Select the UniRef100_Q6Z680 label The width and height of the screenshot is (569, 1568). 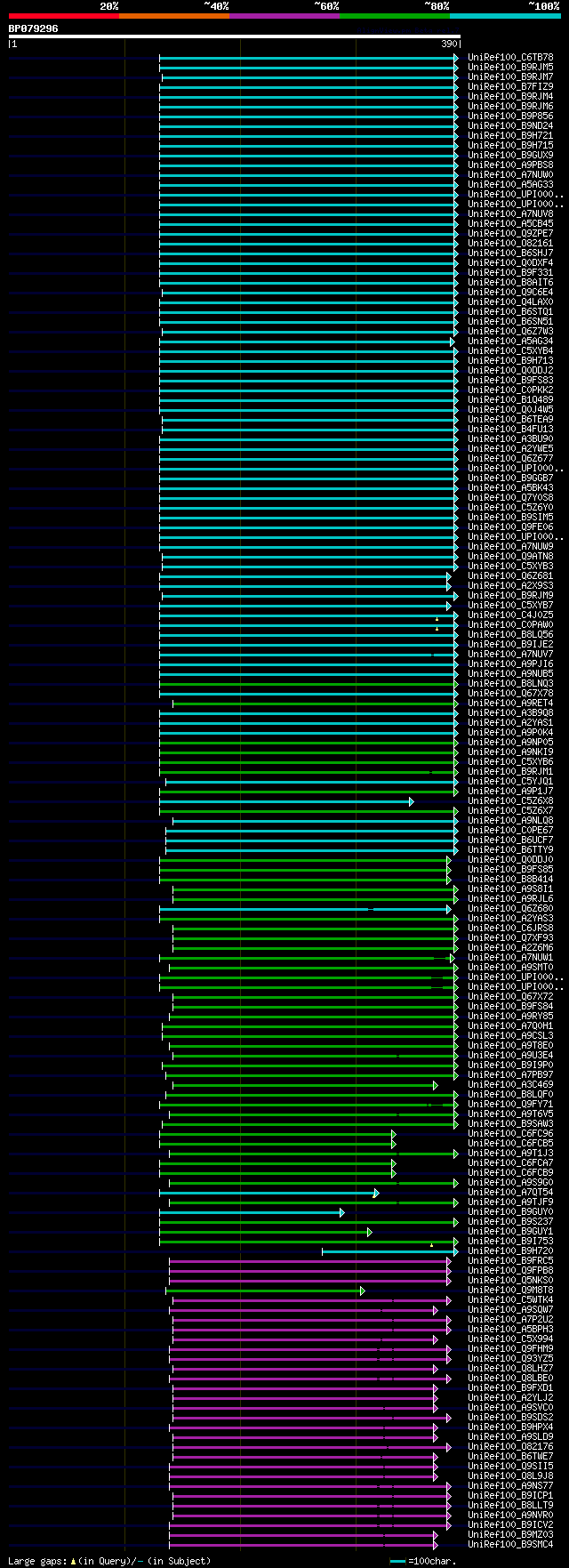[510, 908]
